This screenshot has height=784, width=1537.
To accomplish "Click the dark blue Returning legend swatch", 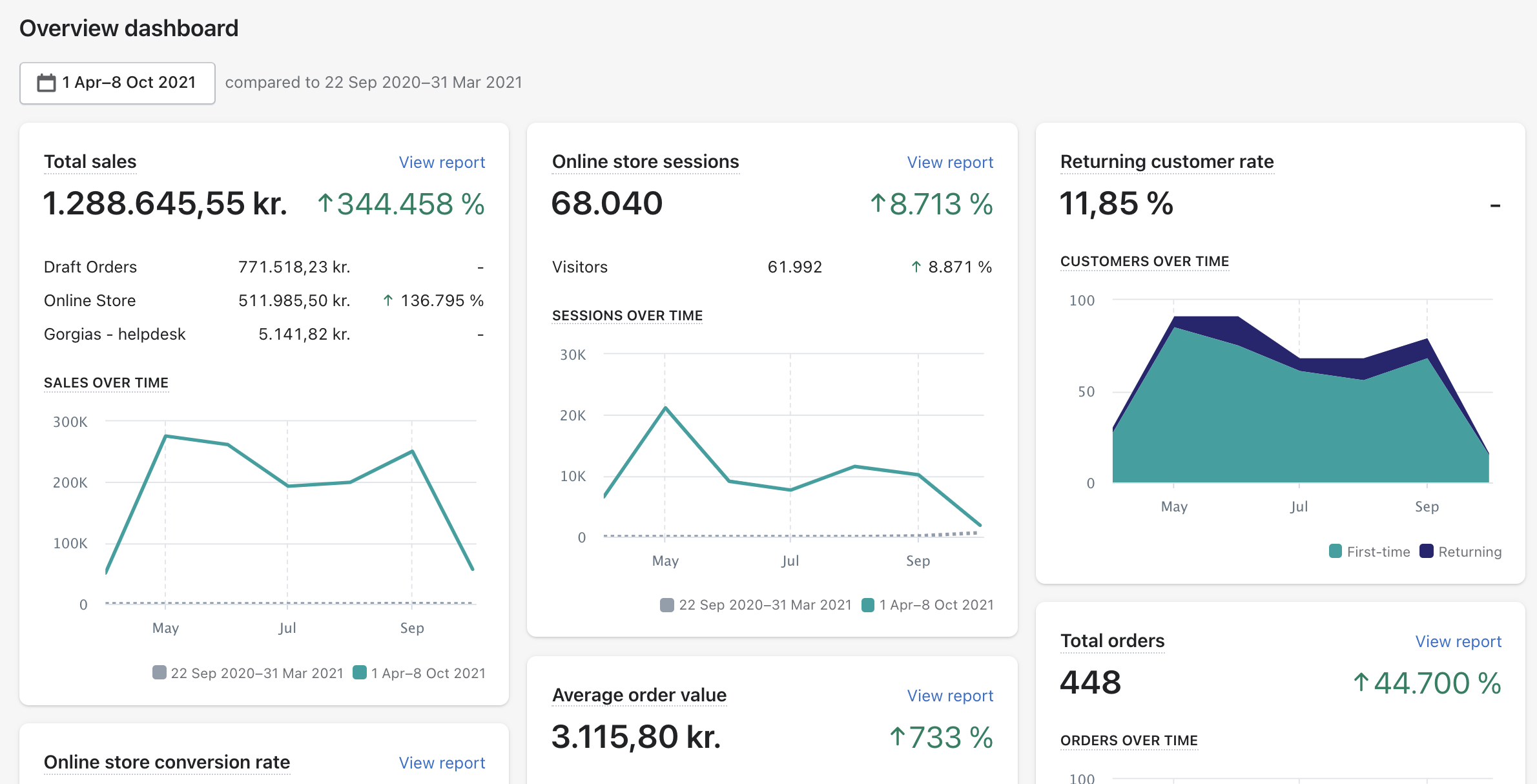I will coord(1427,551).
